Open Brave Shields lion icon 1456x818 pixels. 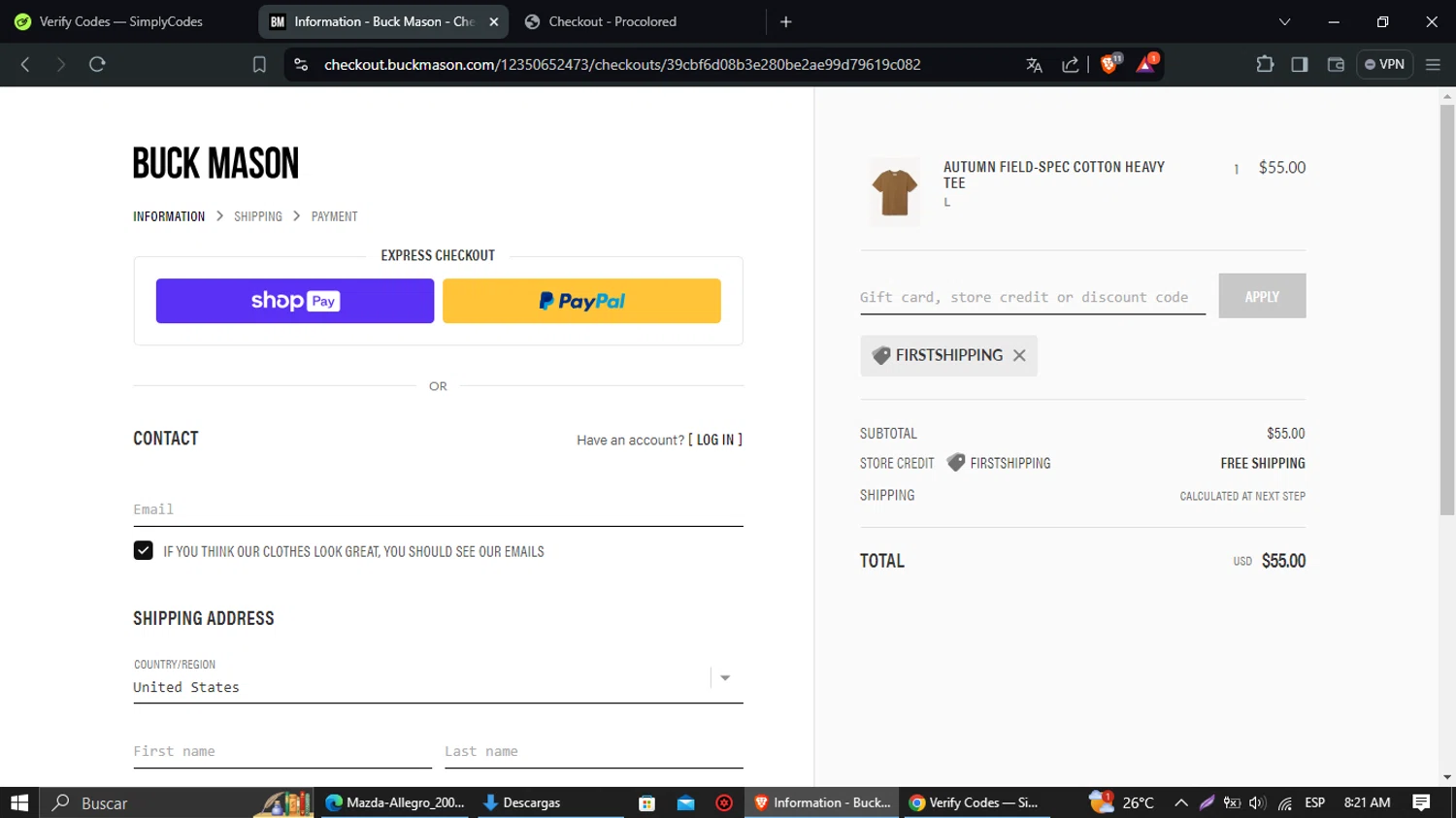point(1109,64)
